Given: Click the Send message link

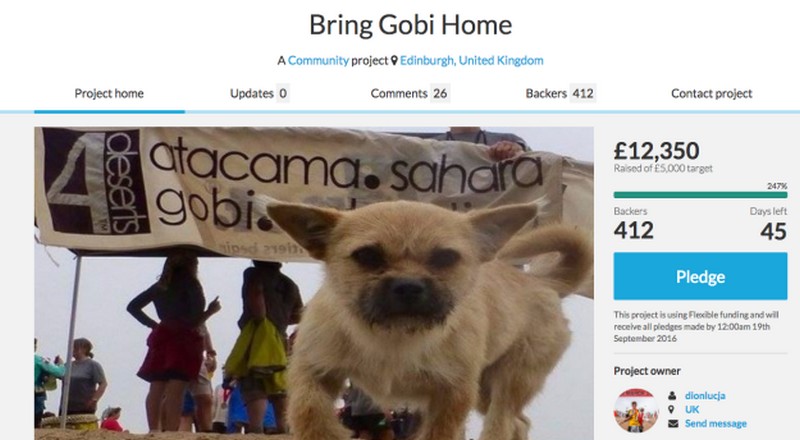Looking at the screenshot, I should pos(715,423).
